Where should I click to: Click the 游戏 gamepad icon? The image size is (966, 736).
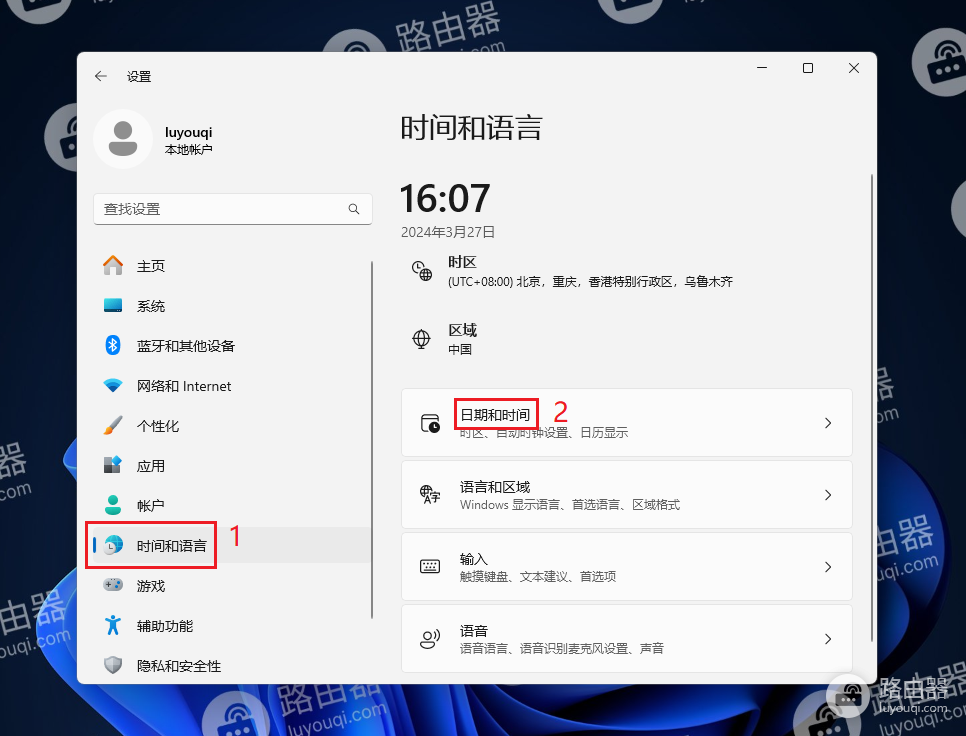113,584
